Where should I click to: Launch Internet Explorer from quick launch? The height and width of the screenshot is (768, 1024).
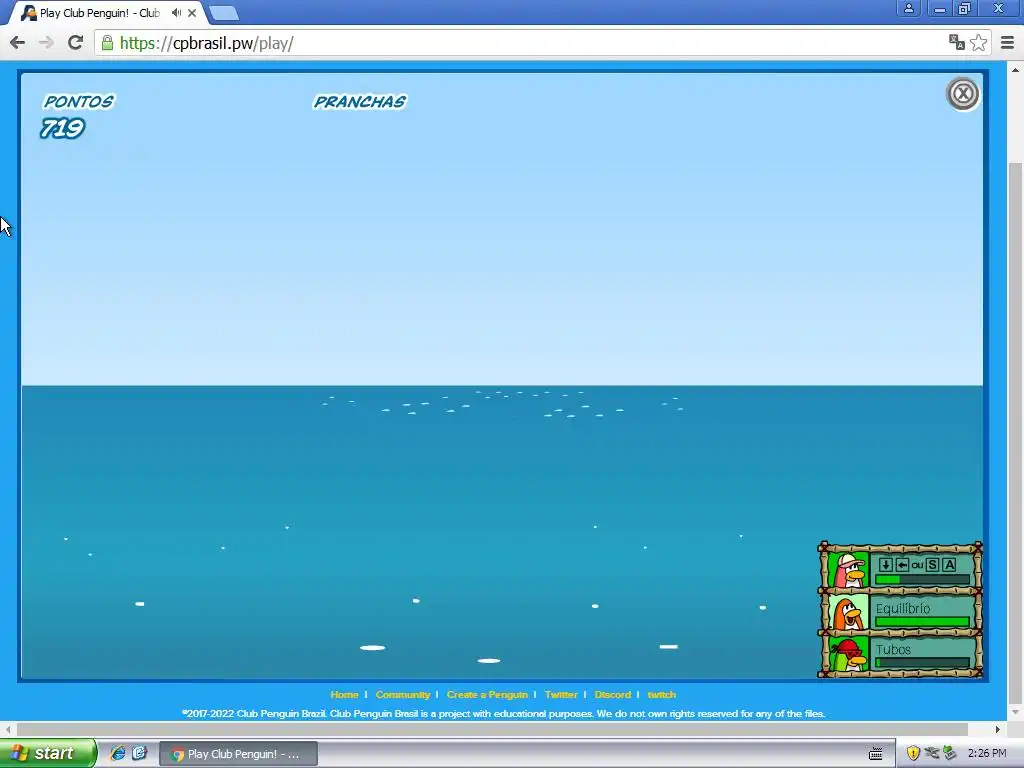(118, 753)
